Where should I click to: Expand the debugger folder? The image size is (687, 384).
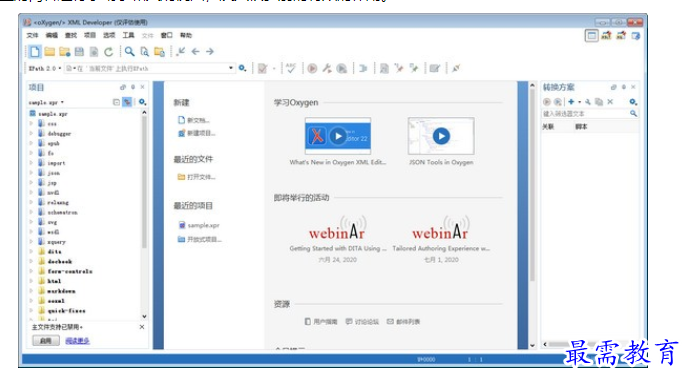click(31, 133)
